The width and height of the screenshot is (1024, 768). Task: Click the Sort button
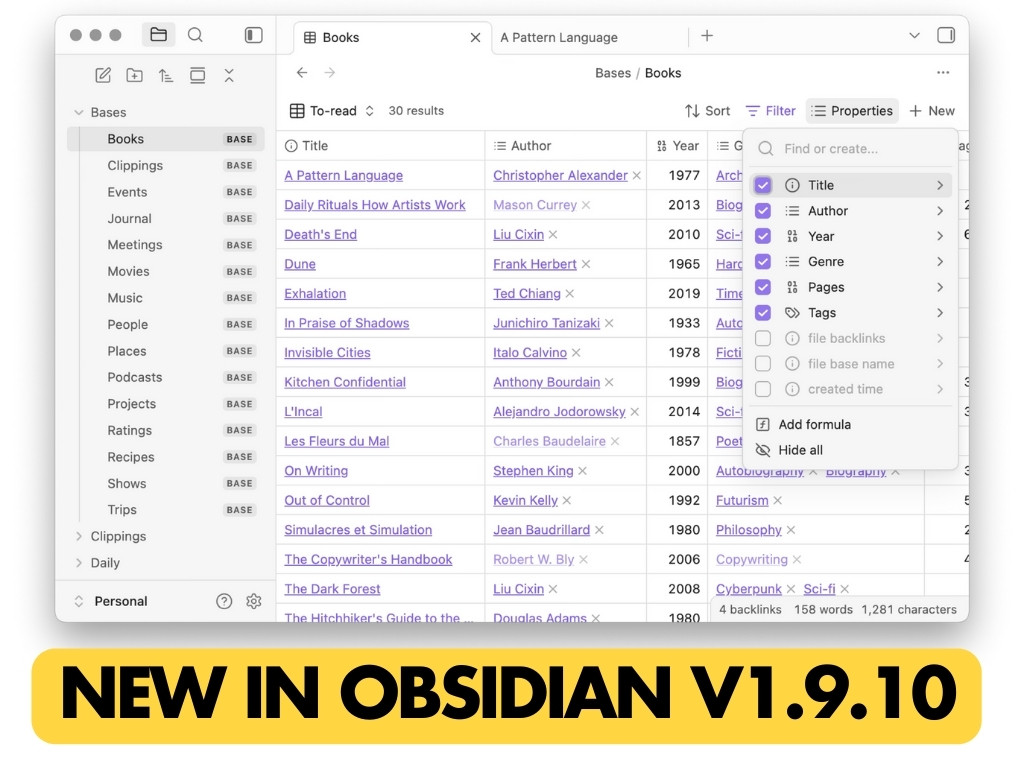(x=707, y=111)
